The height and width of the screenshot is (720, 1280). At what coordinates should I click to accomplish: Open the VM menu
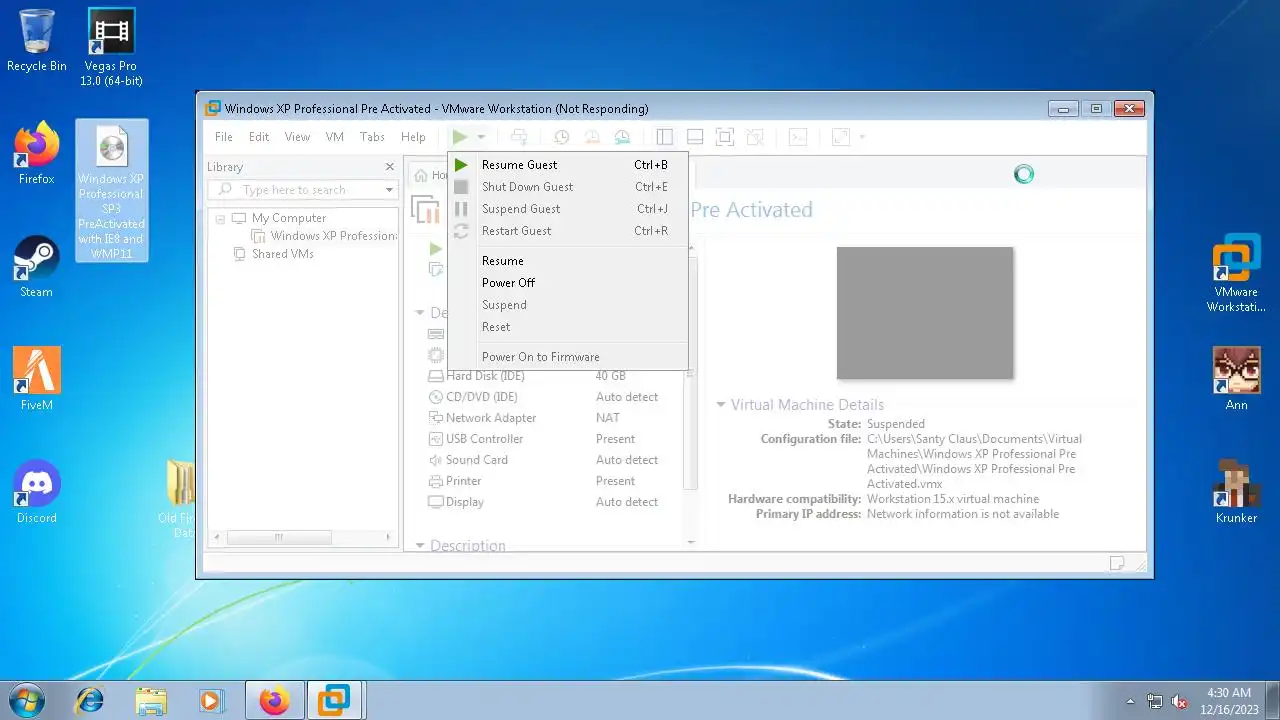pos(335,137)
